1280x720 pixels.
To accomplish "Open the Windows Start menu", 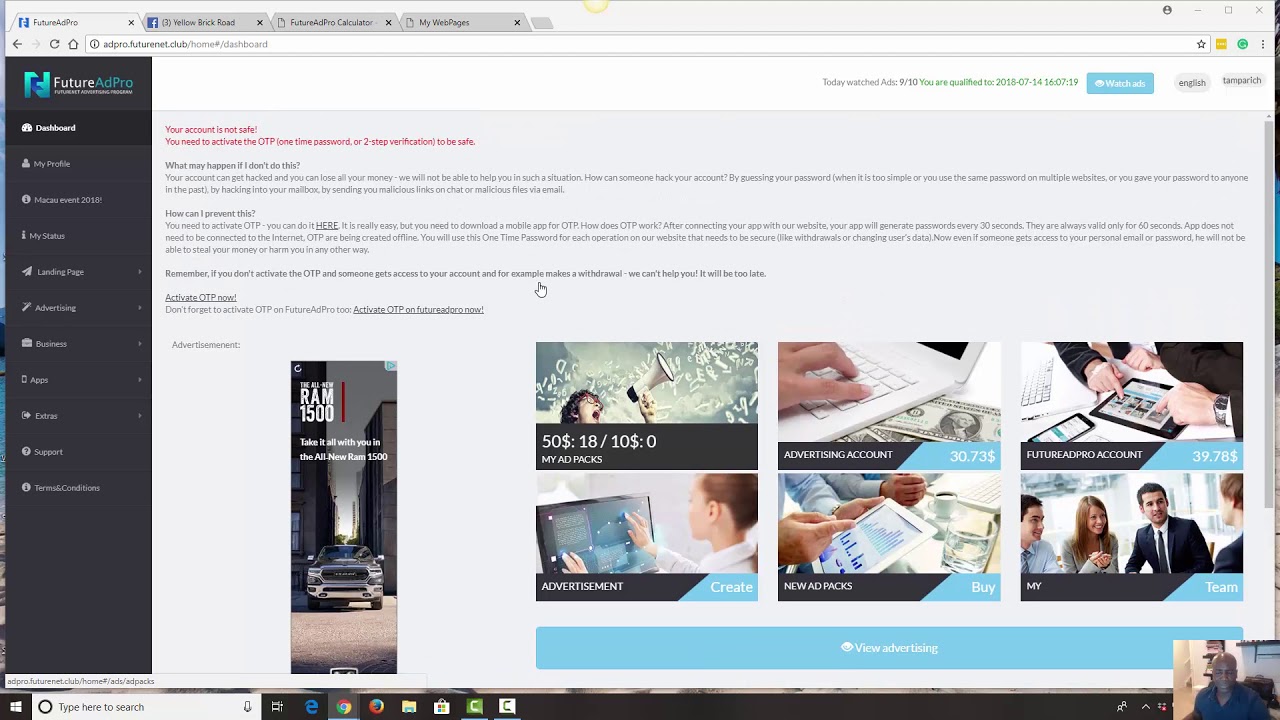I will [16, 707].
